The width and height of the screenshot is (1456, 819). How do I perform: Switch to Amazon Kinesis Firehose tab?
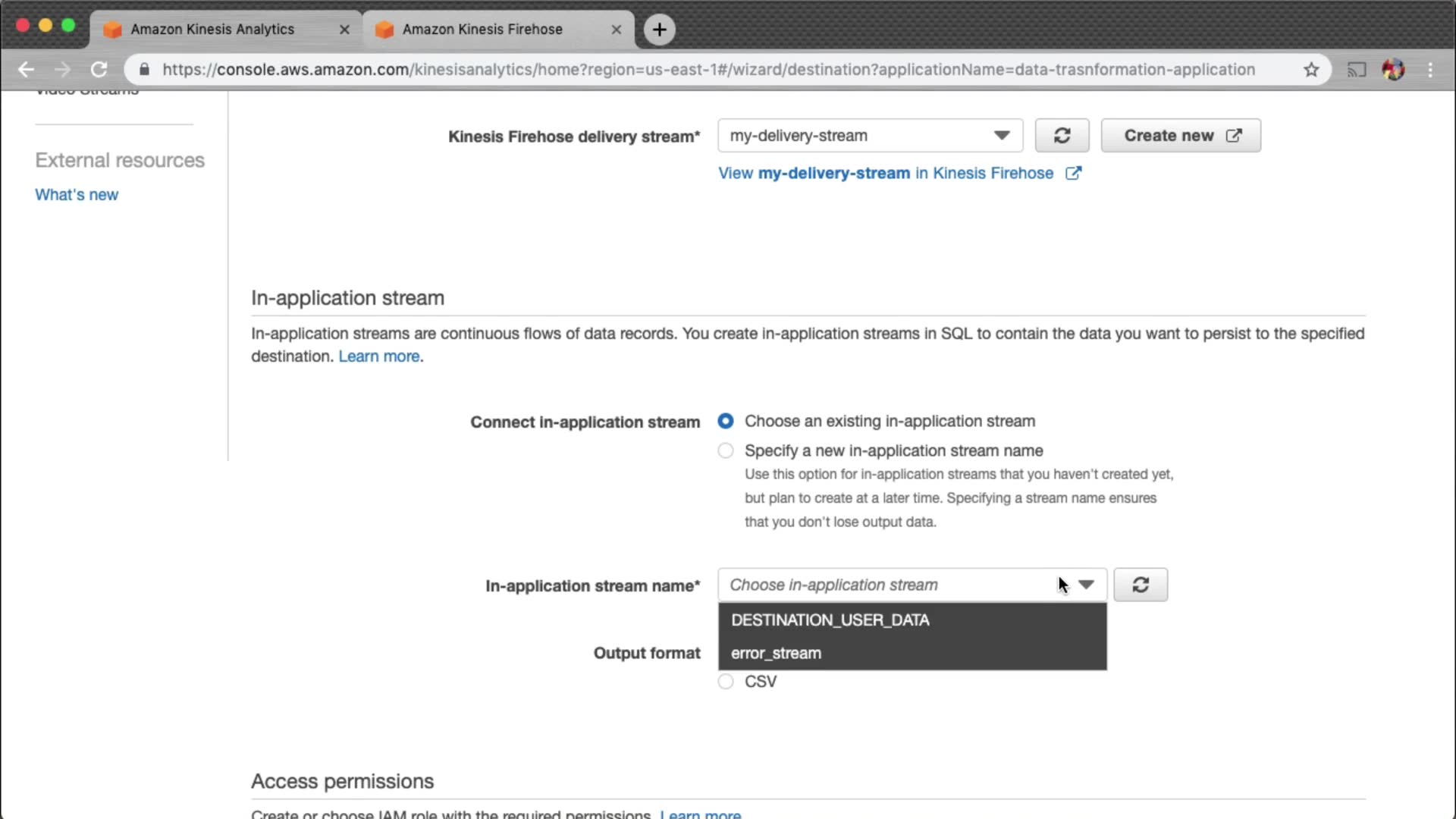482,30
